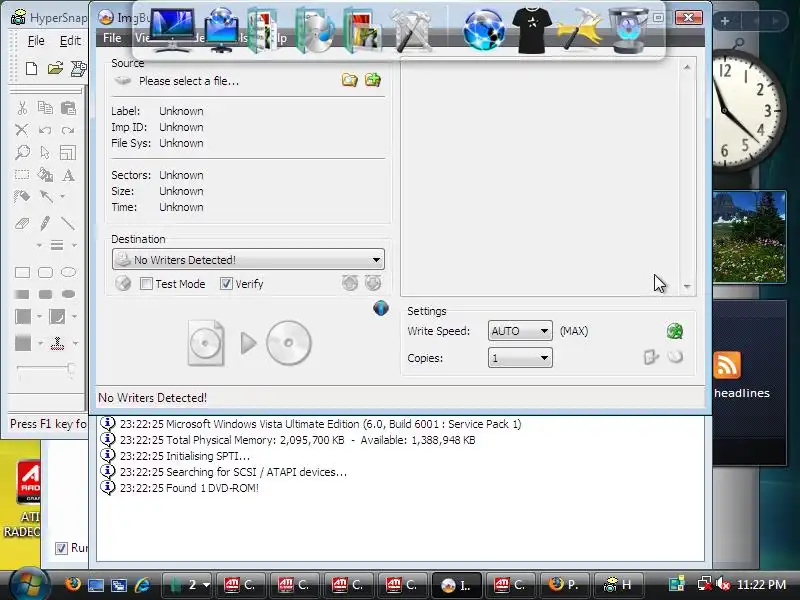Open the HyperSnap File menu
800x600 pixels.
(36, 41)
